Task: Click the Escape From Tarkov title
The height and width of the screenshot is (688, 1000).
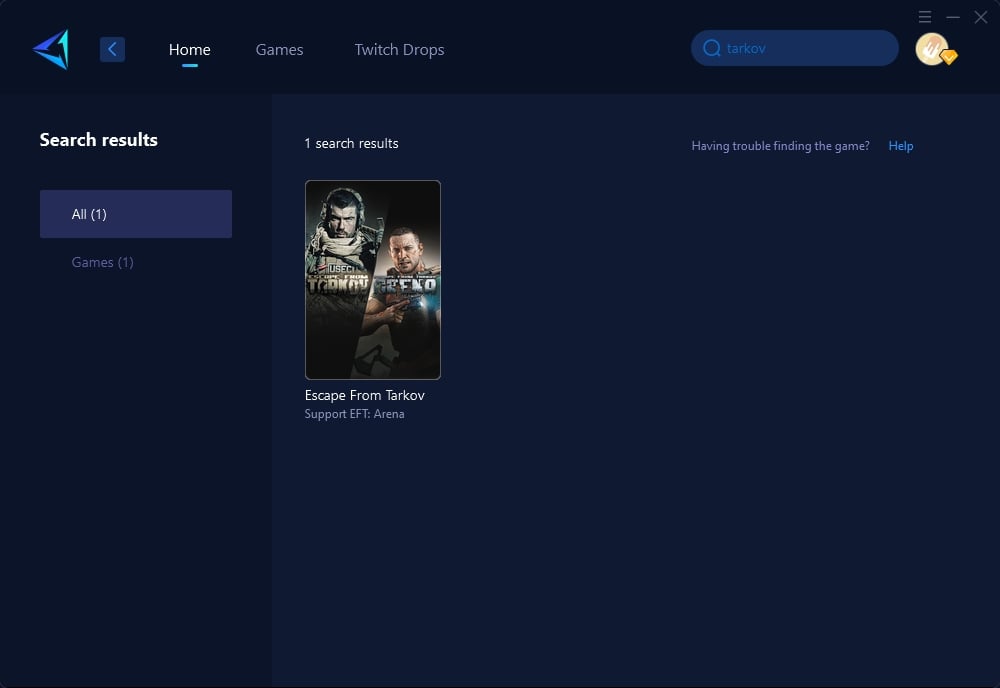Action: click(365, 395)
